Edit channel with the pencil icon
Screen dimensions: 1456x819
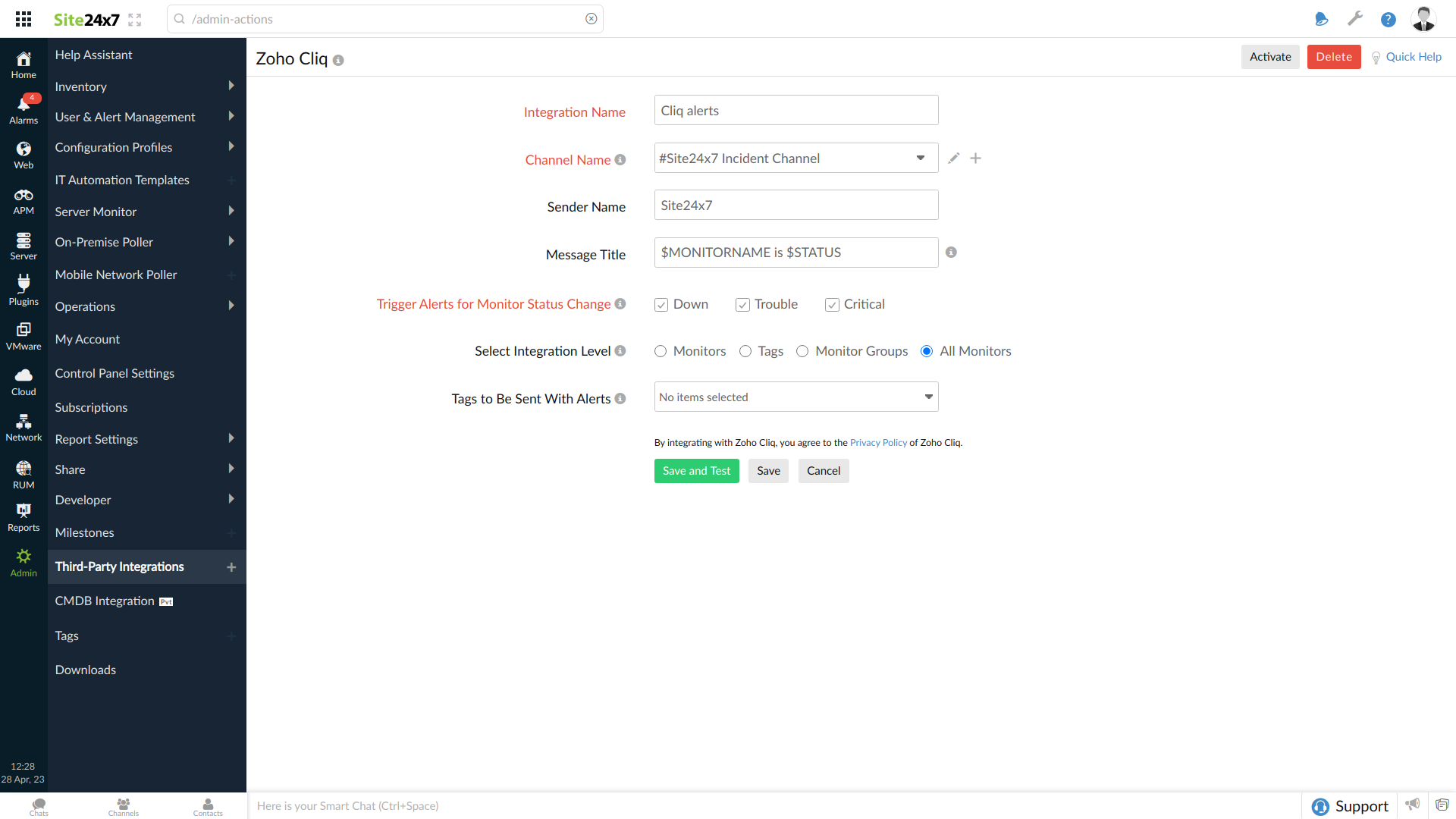(954, 158)
